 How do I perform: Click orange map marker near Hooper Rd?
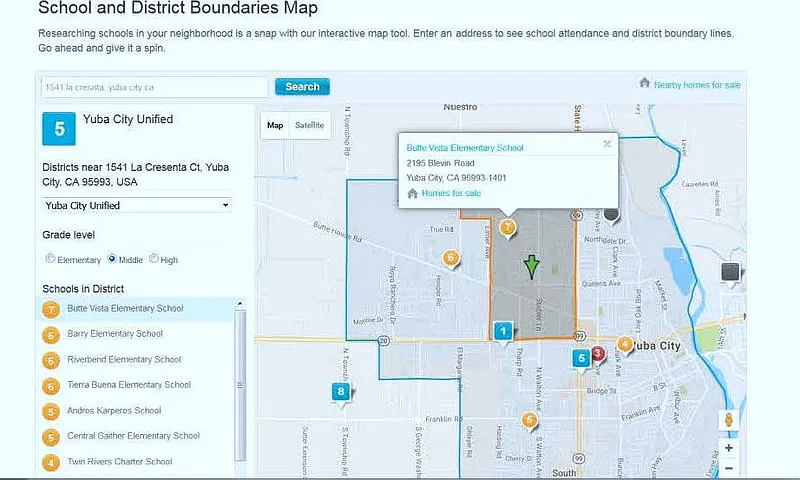[451, 259]
